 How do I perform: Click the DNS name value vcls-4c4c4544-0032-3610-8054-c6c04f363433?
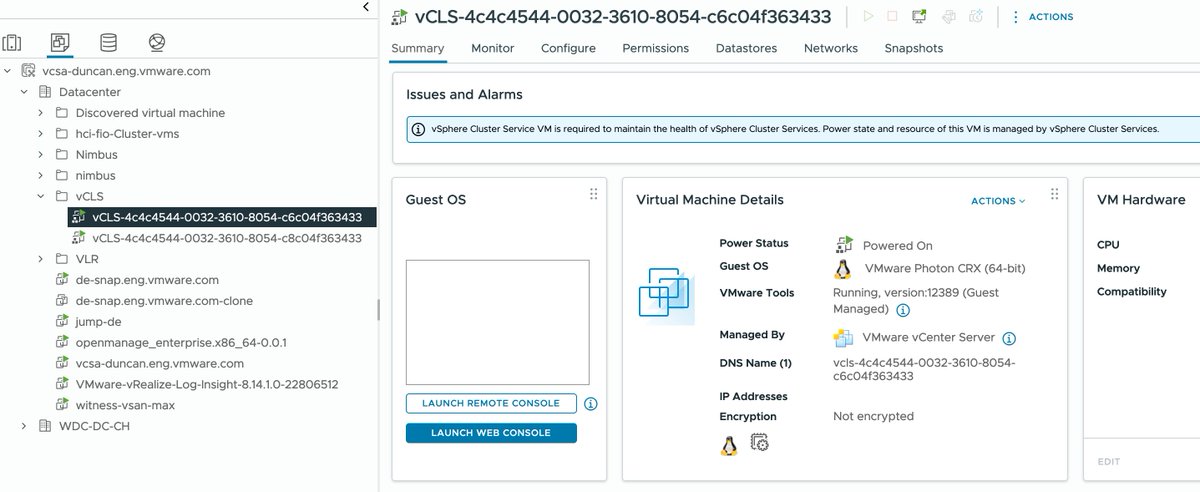[x=924, y=370]
